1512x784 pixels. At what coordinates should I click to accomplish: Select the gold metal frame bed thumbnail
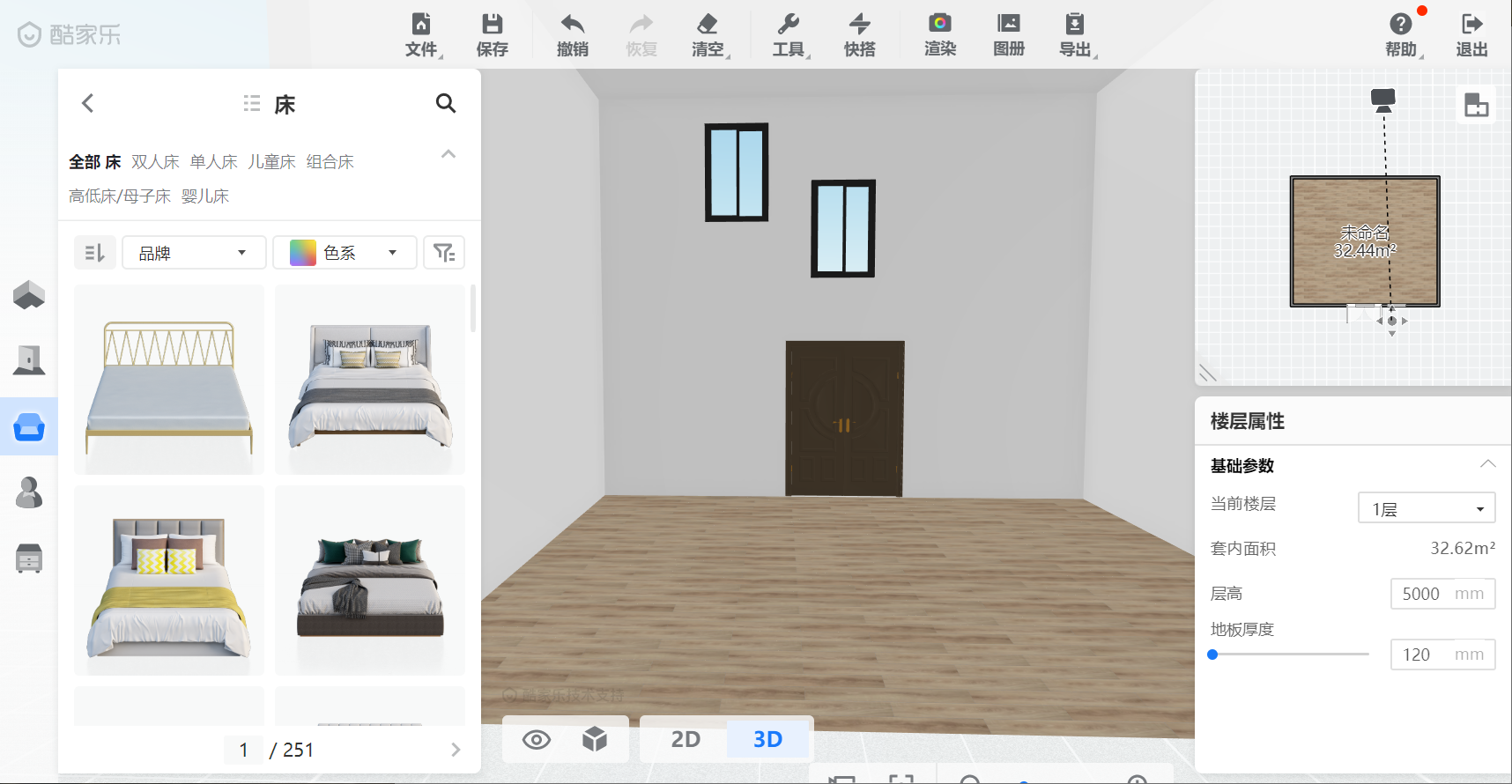pos(169,380)
